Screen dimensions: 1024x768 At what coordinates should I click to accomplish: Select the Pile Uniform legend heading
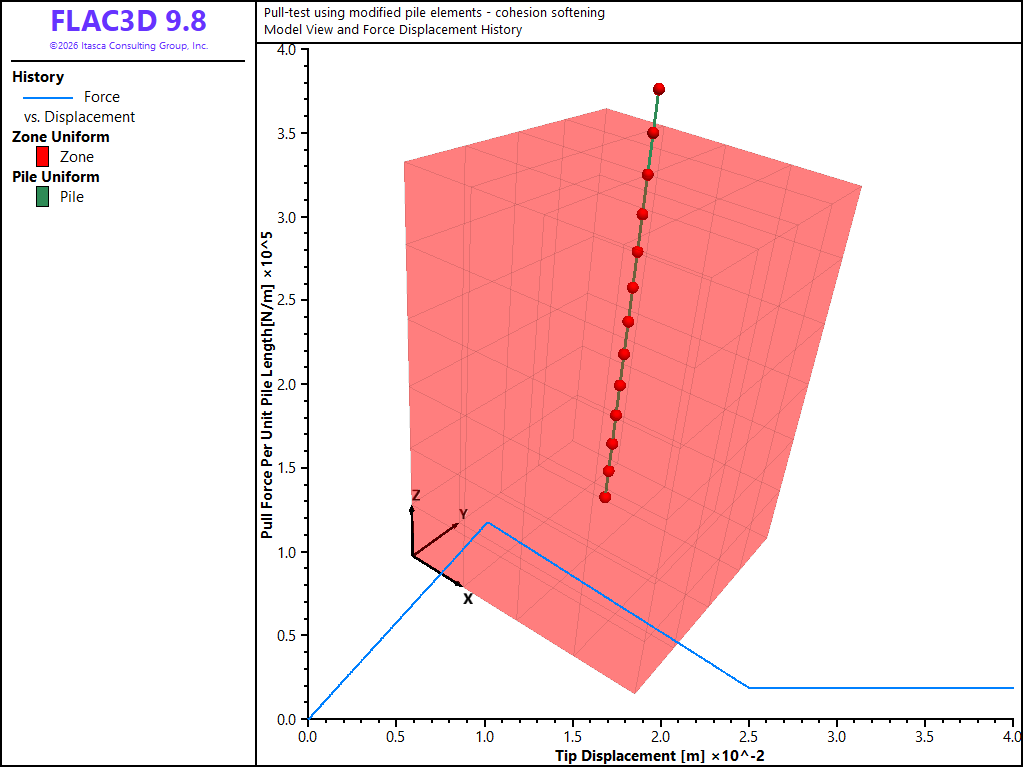(x=56, y=176)
